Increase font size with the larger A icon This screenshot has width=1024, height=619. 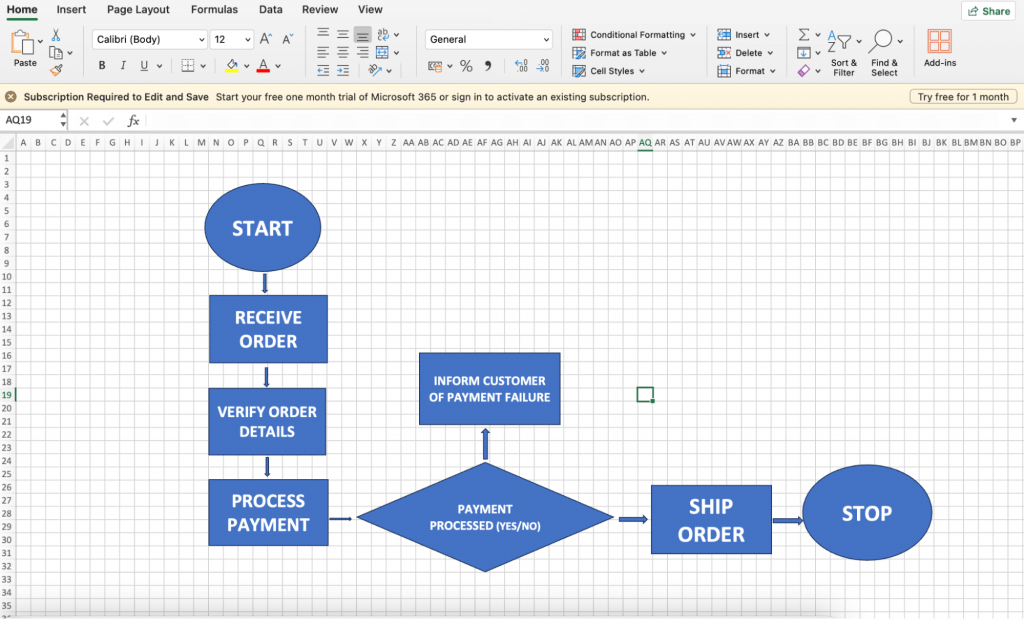pos(266,39)
